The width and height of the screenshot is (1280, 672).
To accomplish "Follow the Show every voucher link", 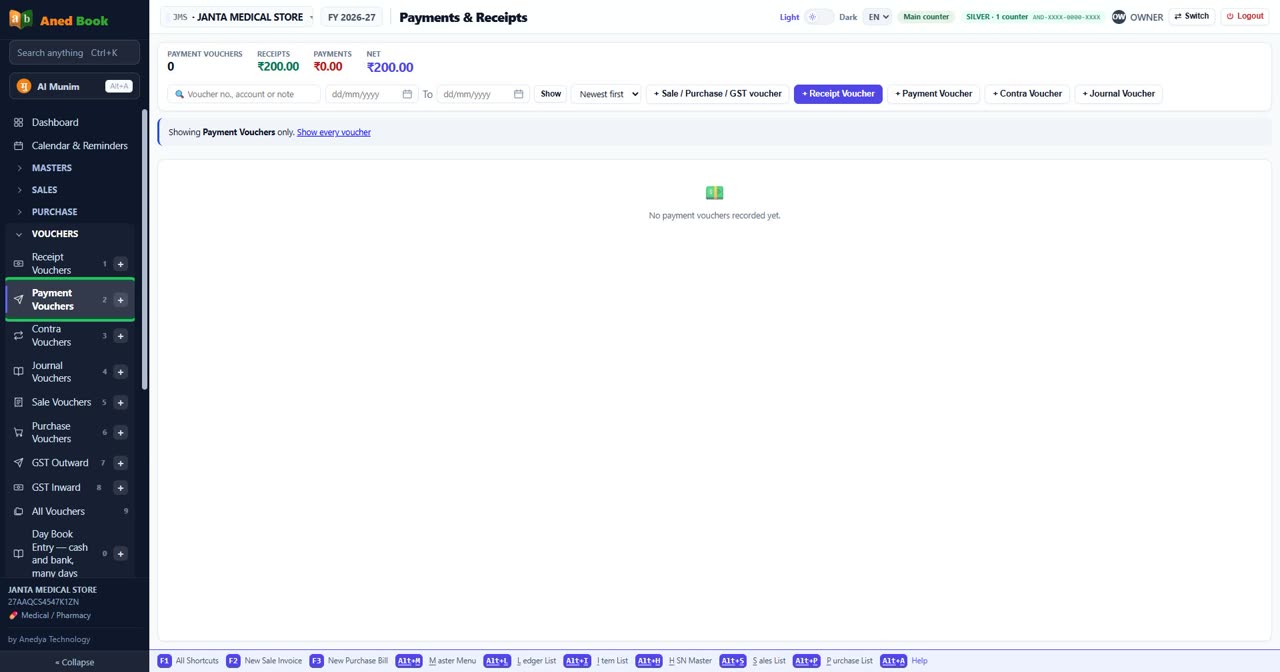I will click(334, 132).
